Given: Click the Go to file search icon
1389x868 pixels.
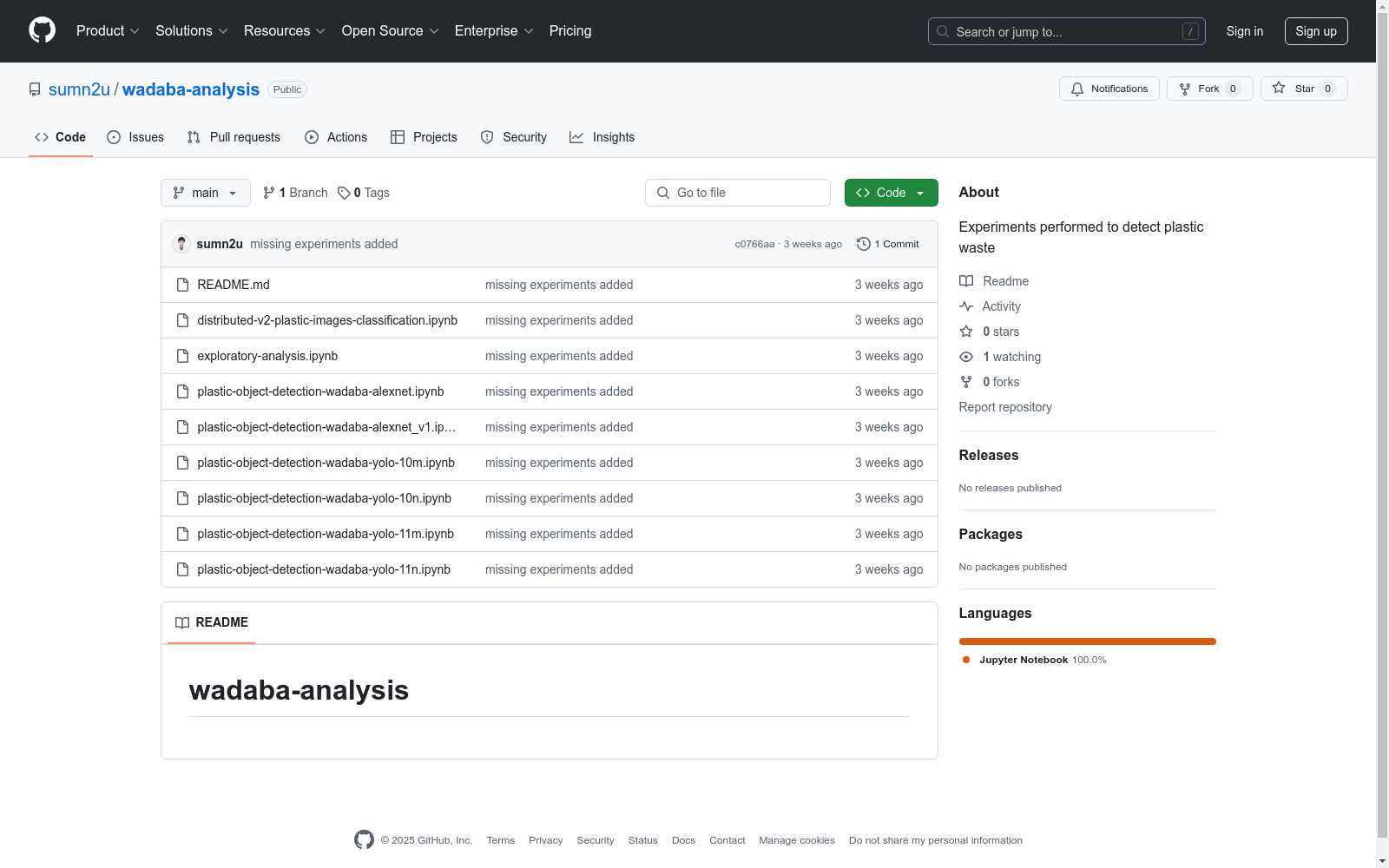Looking at the screenshot, I should (x=663, y=193).
